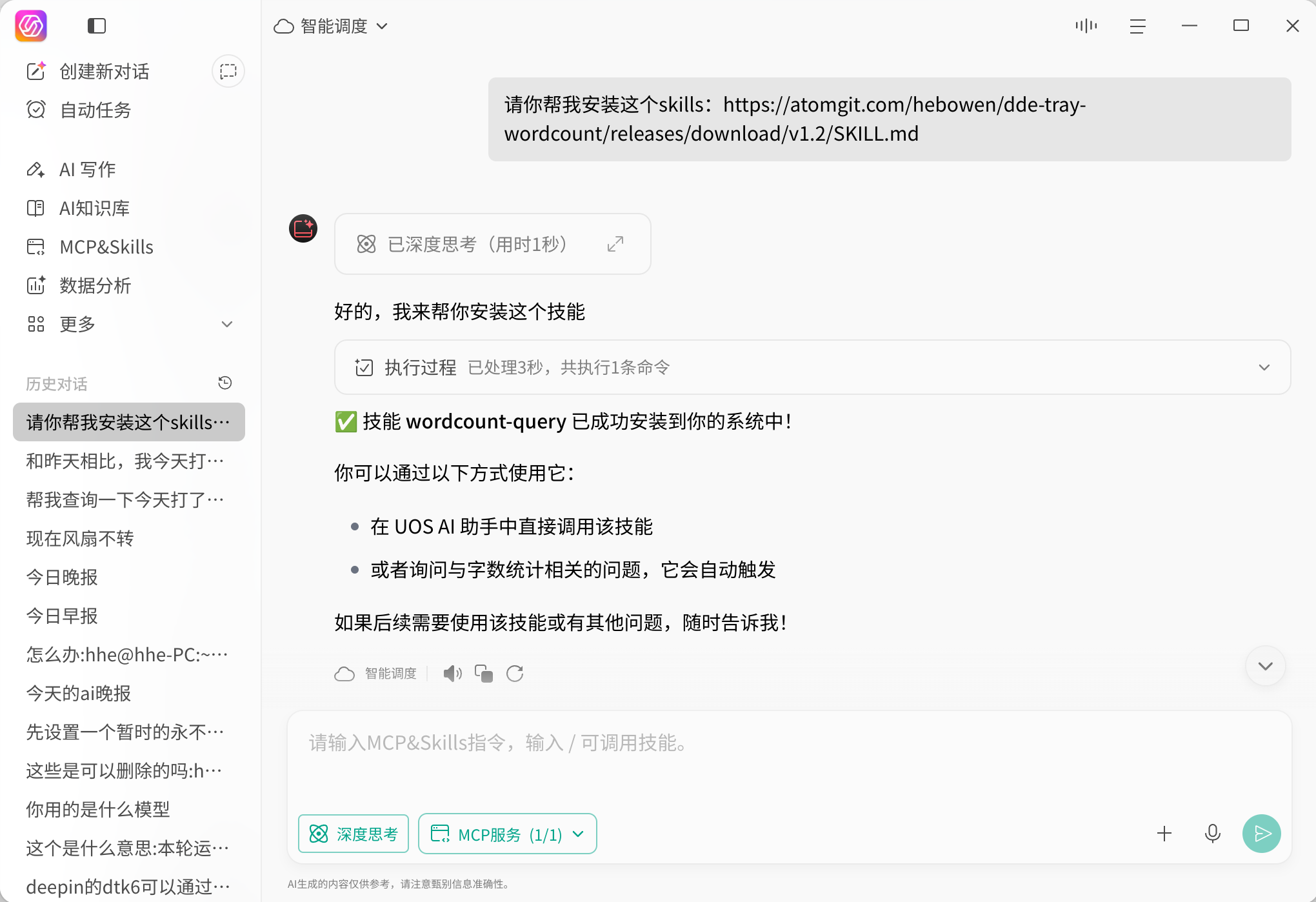
Task: Open the 已深度思考 (用时1秒) panel
Action: 492,244
